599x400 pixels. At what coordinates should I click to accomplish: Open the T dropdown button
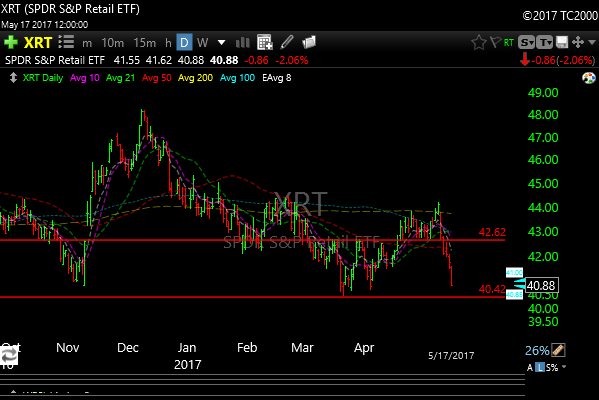tap(544, 42)
